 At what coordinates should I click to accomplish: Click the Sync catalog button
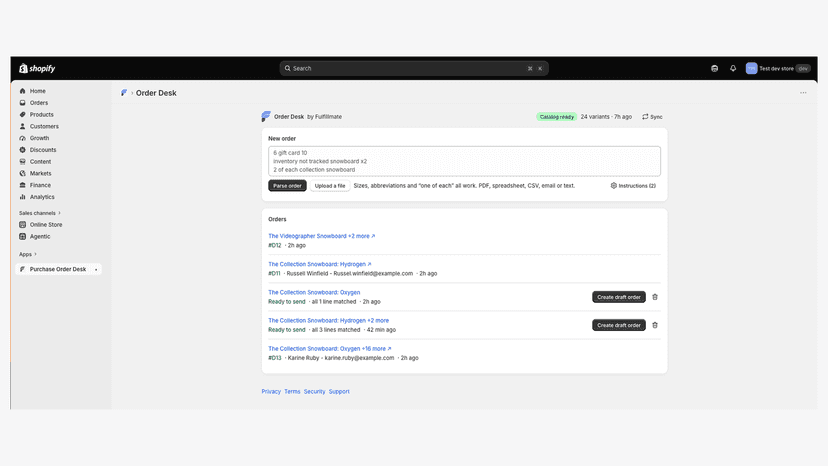click(x=652, y=117)
